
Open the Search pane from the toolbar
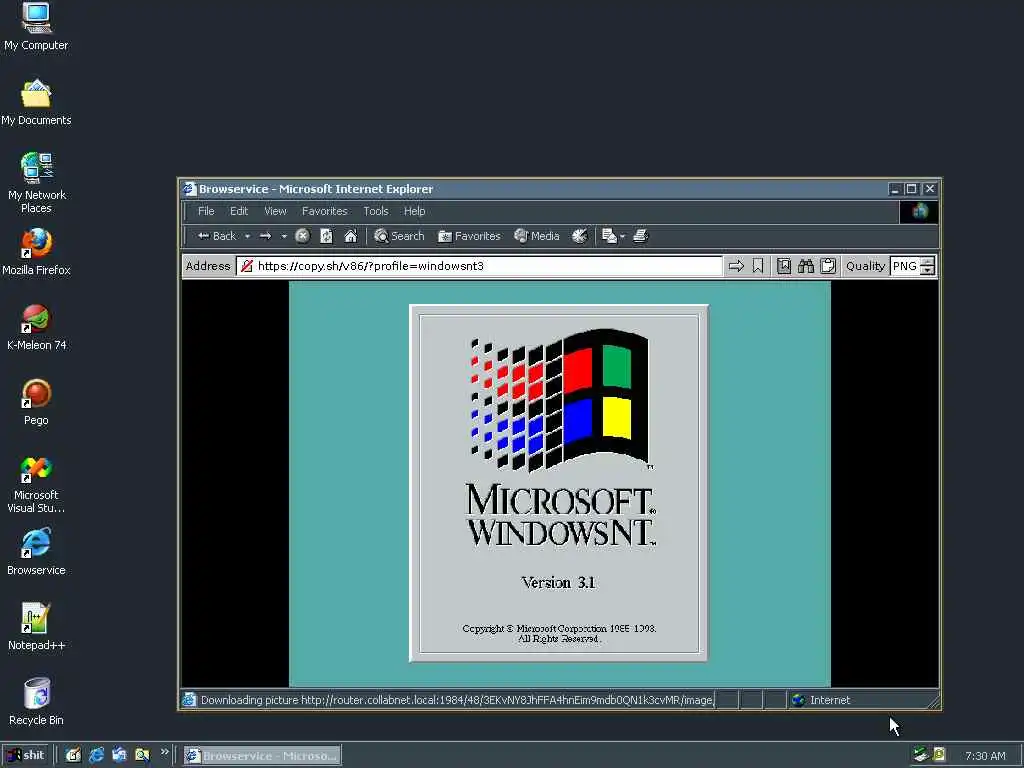(399, 236)
